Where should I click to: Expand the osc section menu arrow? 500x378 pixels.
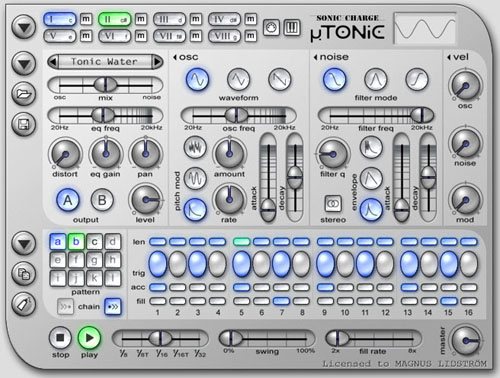pyautogui.click(x=175, y=57)
